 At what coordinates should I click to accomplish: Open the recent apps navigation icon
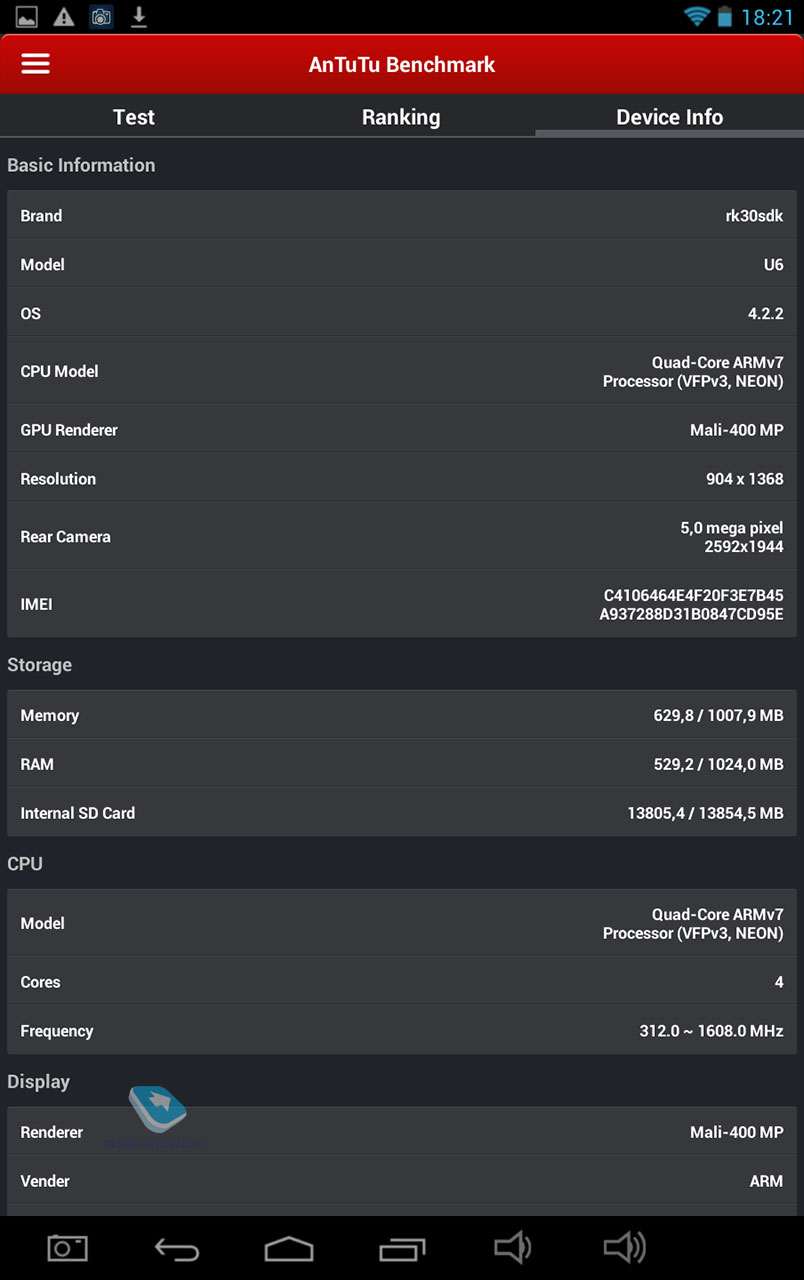click(401, 1248)
